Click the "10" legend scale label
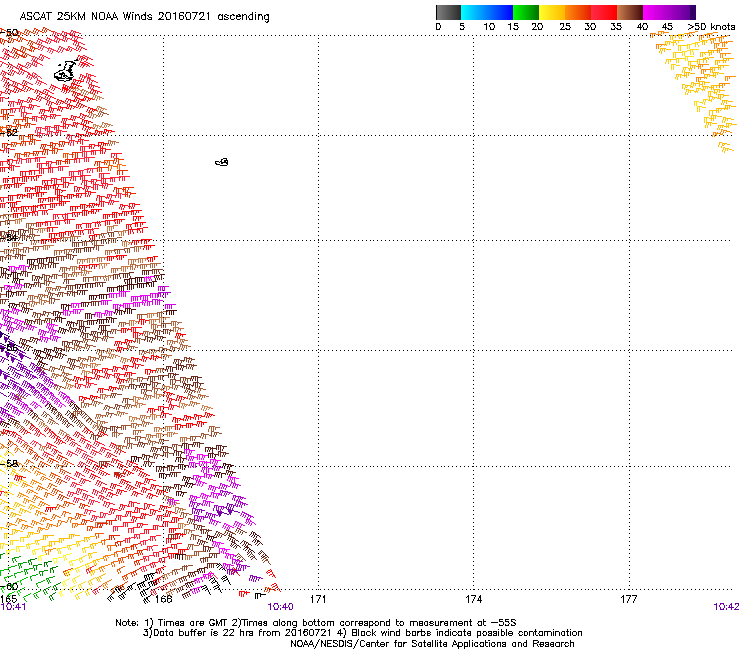Screen dimensions: 740x650 pos(489,27)
